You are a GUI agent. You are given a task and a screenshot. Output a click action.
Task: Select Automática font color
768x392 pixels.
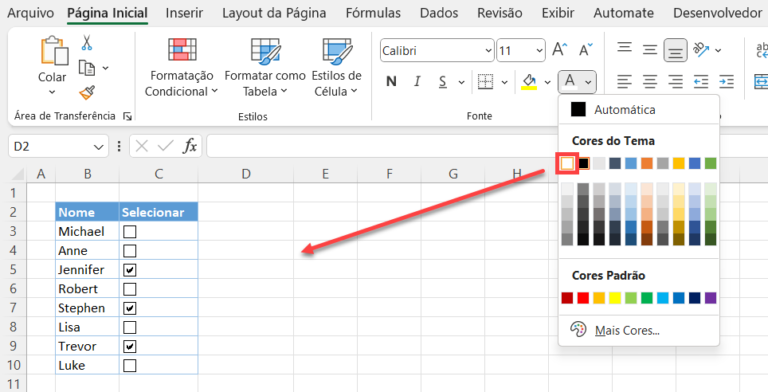pyautogui.click(x=624, y=110)
